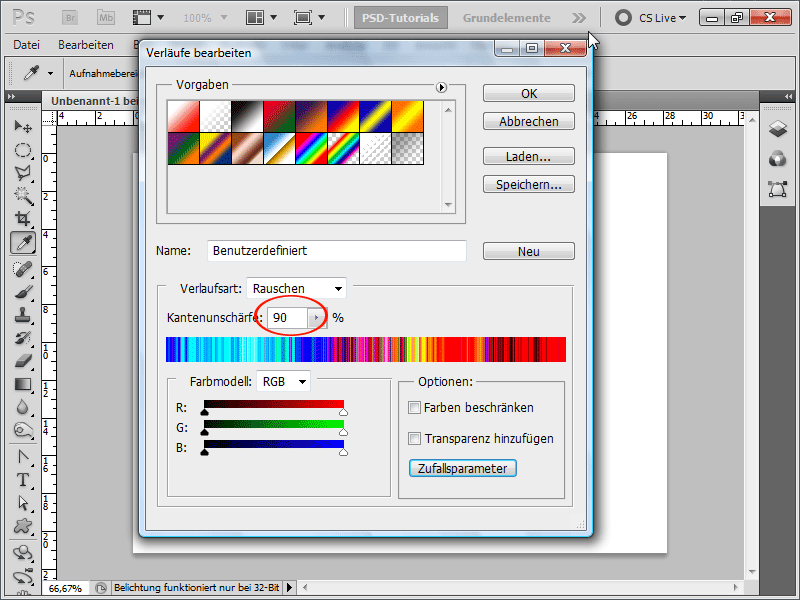
Task: Select the Magic Wand tool
Action: 23,196
